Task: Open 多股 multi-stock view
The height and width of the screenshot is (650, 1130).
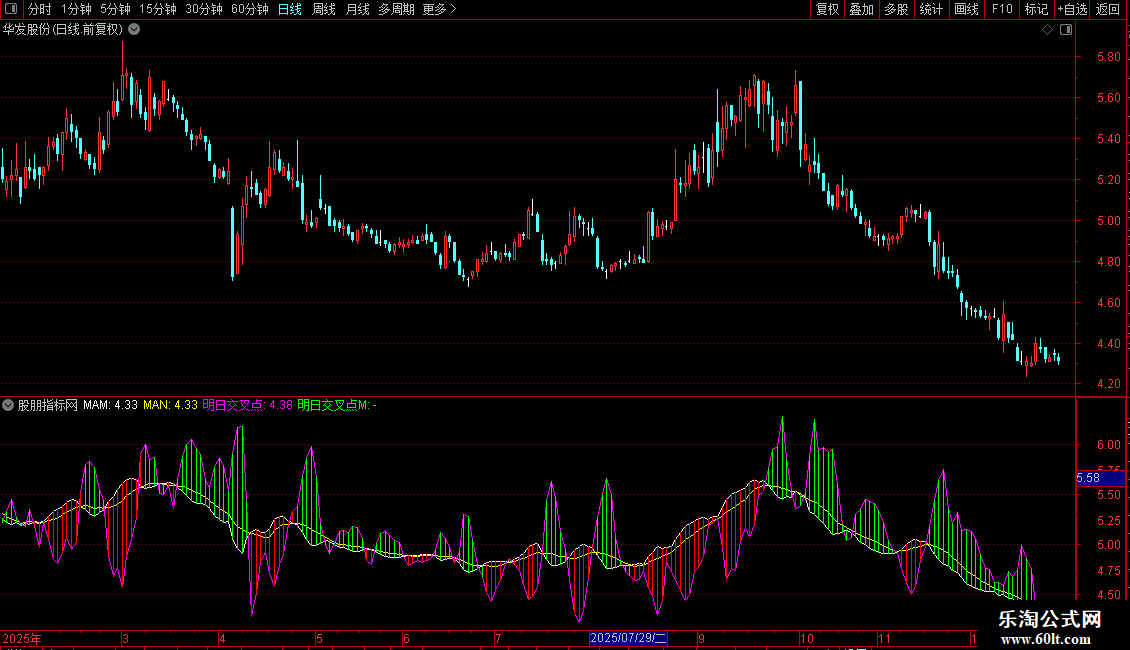Action: coord(896,9)
